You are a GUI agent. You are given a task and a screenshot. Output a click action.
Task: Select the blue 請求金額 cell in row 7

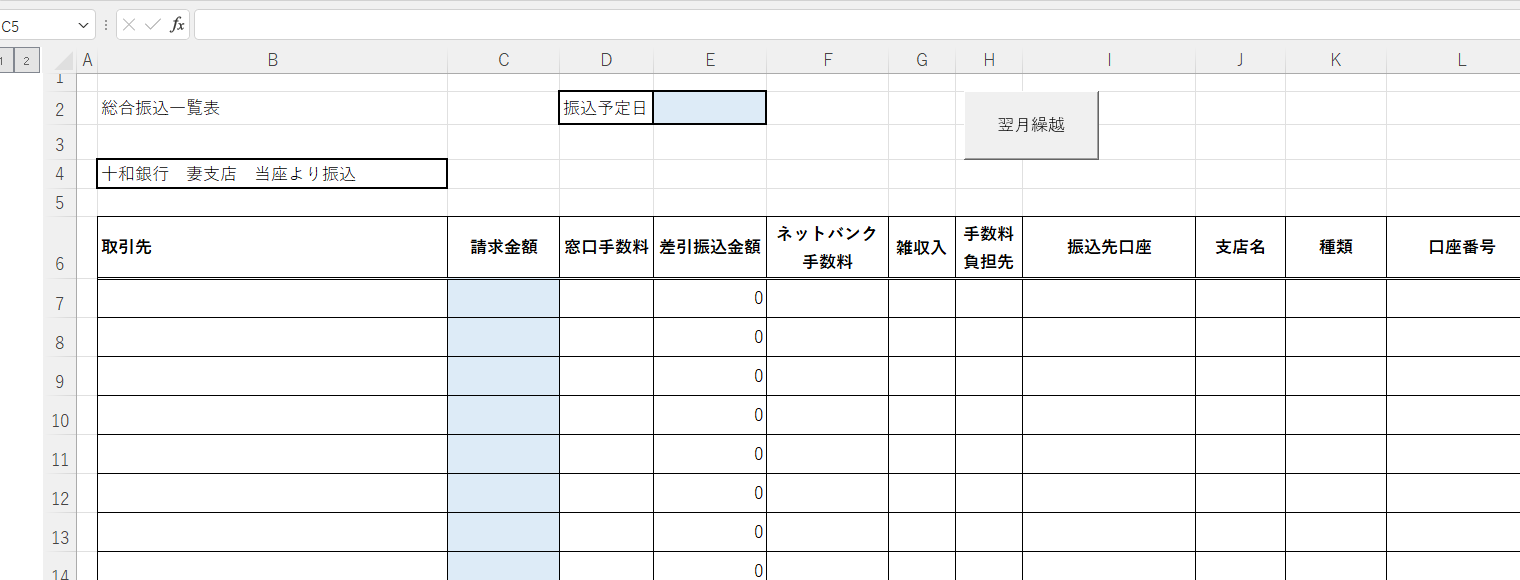tap(503, 298)
